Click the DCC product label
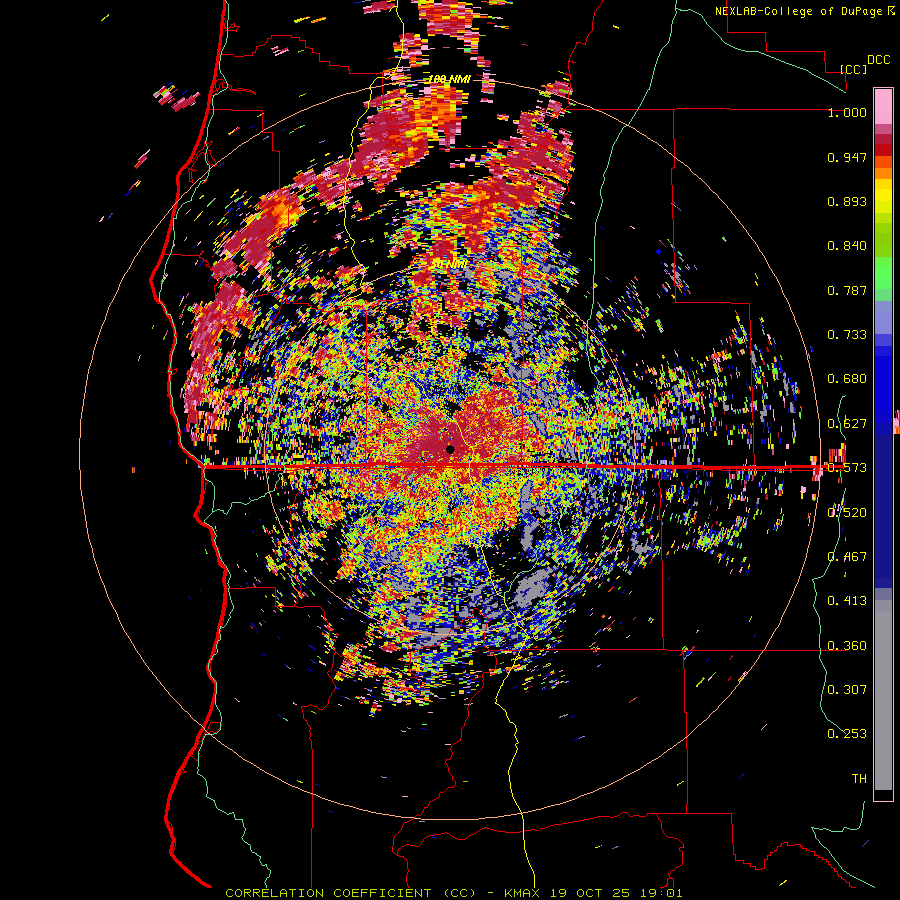 click(x=878, y=60)
